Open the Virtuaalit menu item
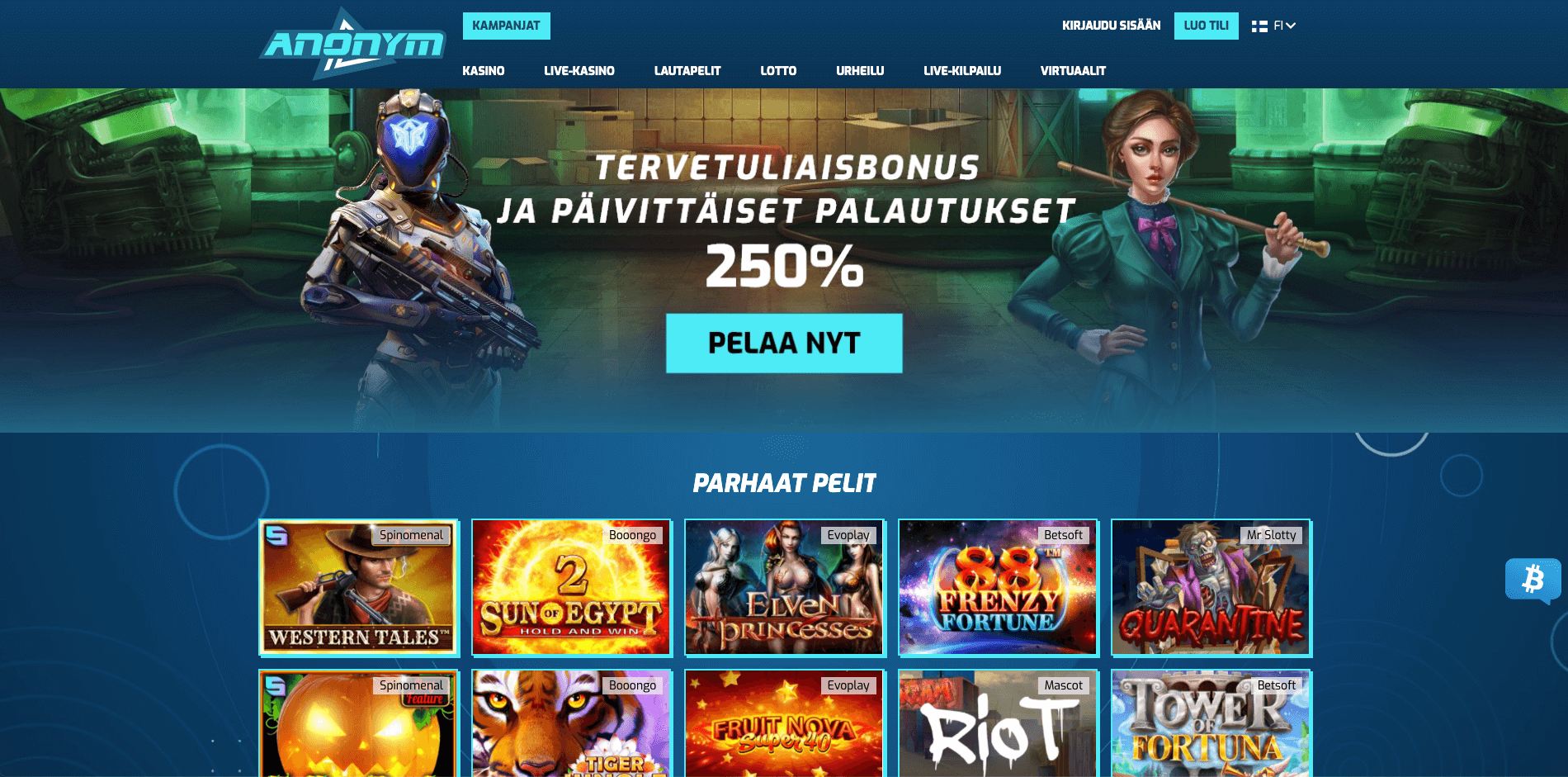The height and width of the screenshot is (777, 1568). click(x=1073, y=71)
